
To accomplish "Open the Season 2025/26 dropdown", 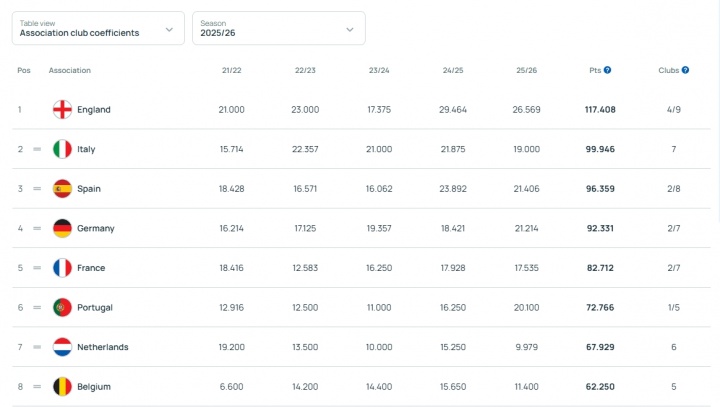I will 278,28.
